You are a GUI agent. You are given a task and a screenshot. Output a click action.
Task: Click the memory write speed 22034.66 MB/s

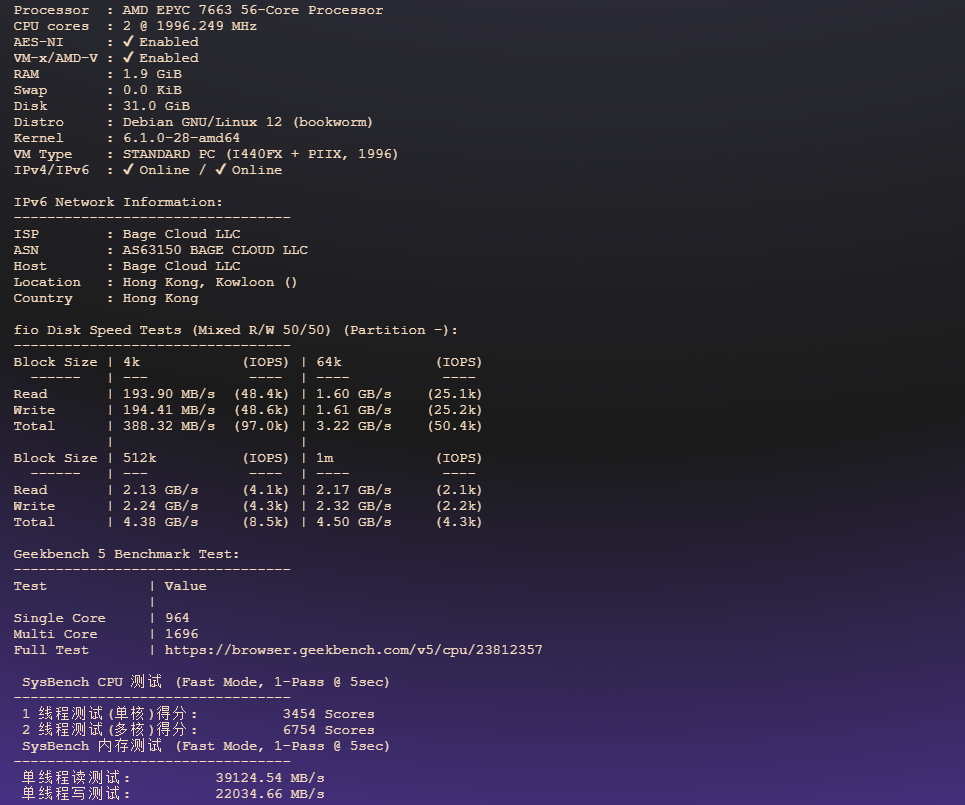click(270, 794)
